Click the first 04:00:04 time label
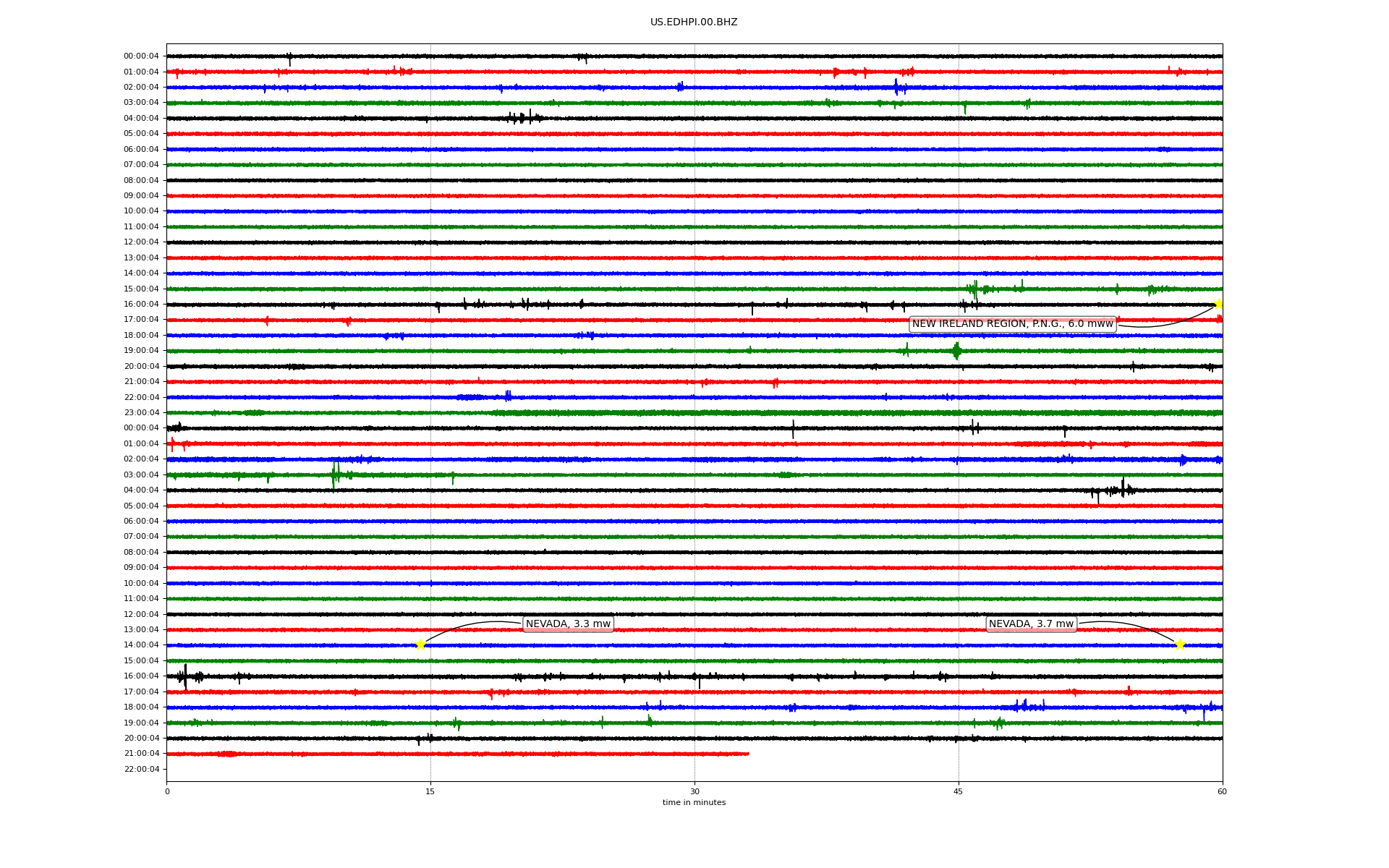 141,119
